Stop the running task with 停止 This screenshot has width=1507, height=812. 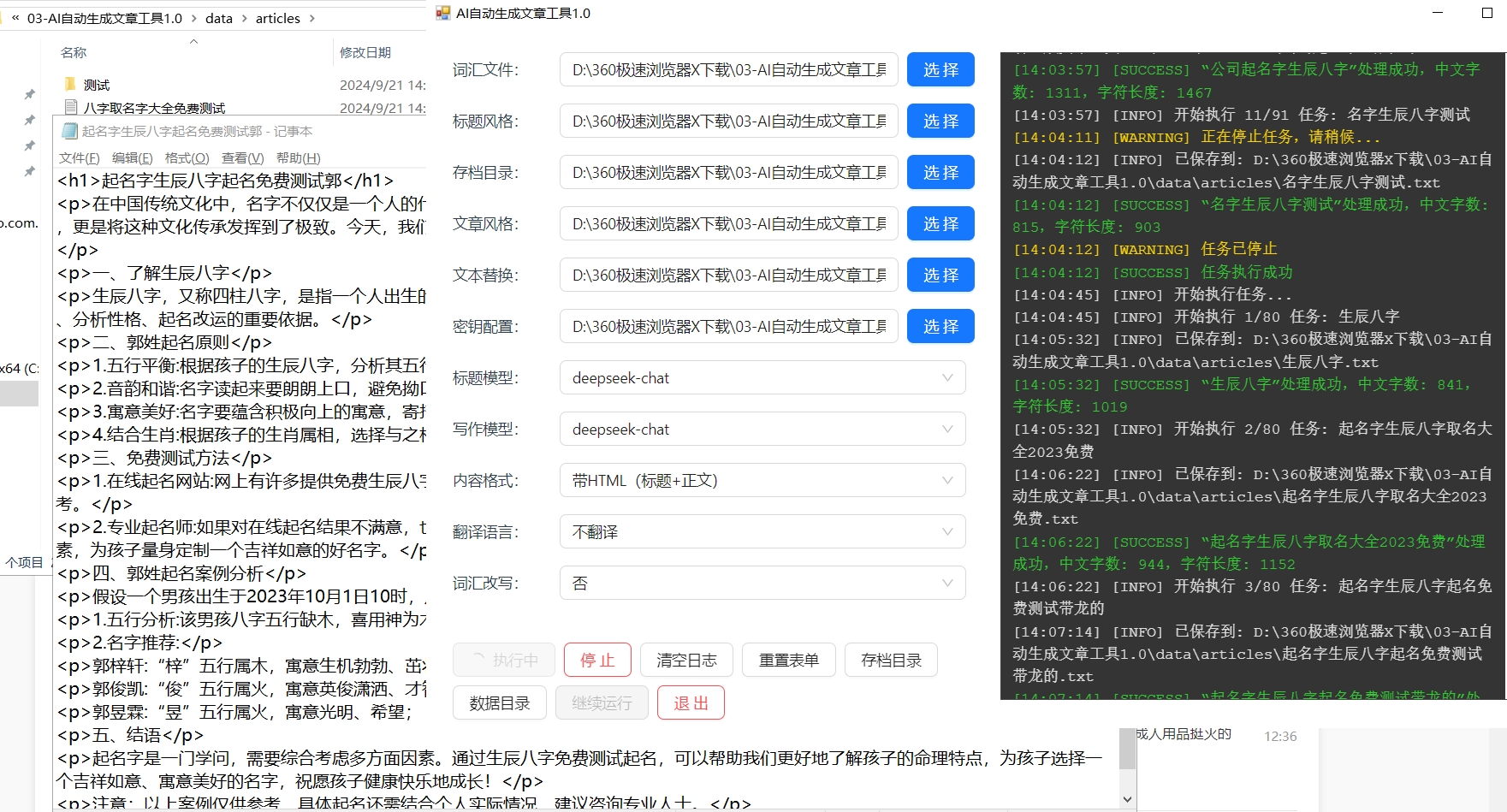click(597, 660)
